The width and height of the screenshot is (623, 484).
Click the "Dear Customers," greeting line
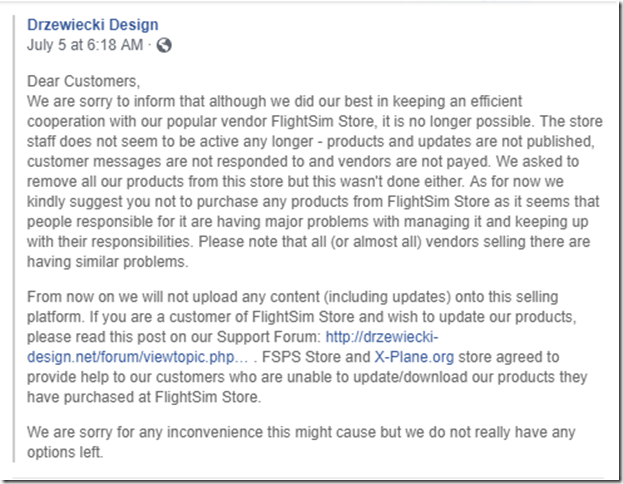[83, 81]
